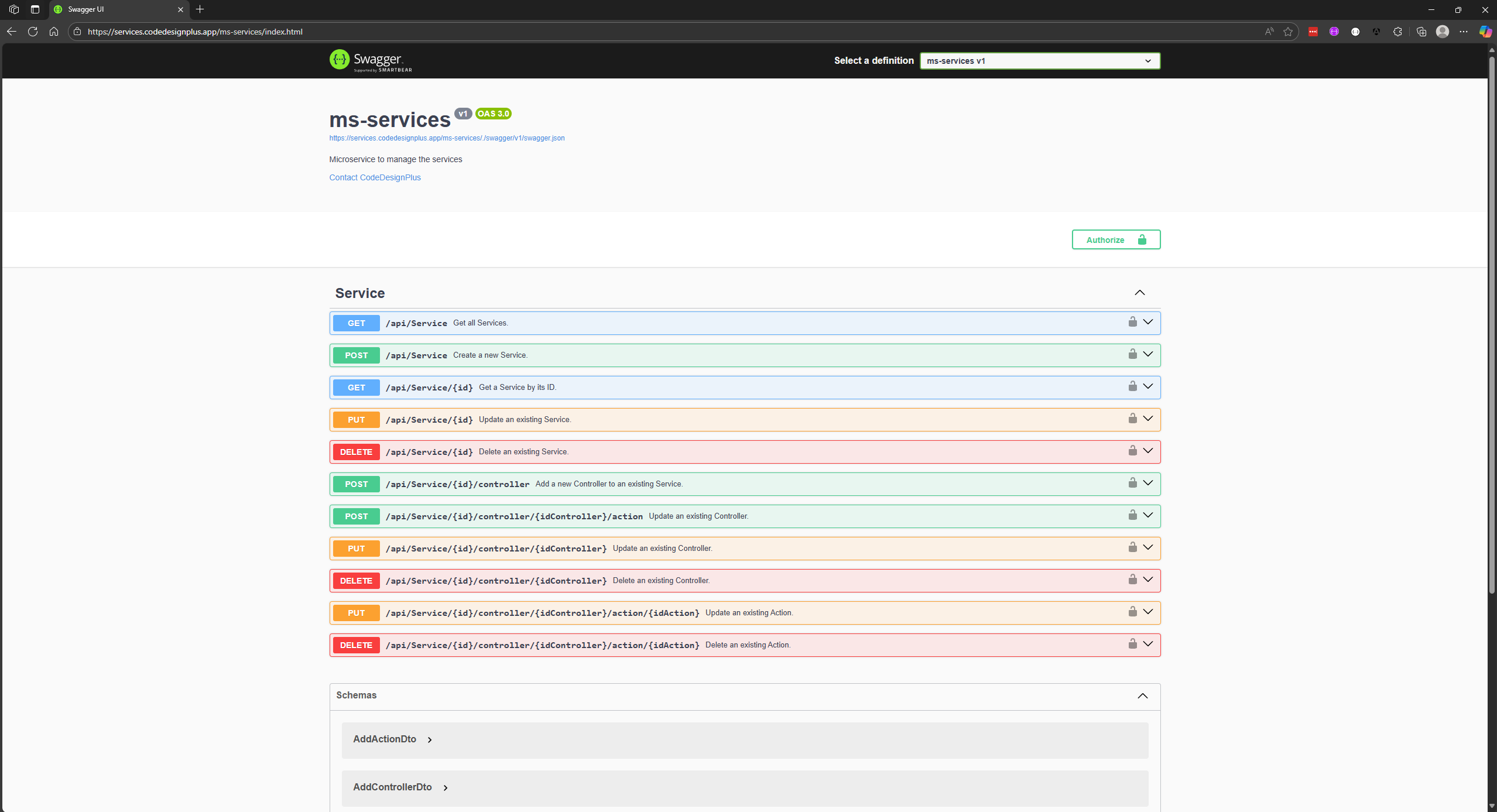Click the Swagger logo in header
Image resolution: width=1497 pixels, height=812 pixels.
tap(371, 60)
